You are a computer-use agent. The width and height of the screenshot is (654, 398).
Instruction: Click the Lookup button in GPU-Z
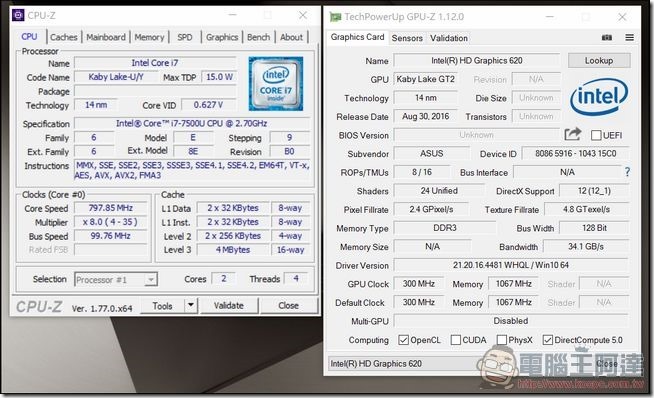point(599,60)
